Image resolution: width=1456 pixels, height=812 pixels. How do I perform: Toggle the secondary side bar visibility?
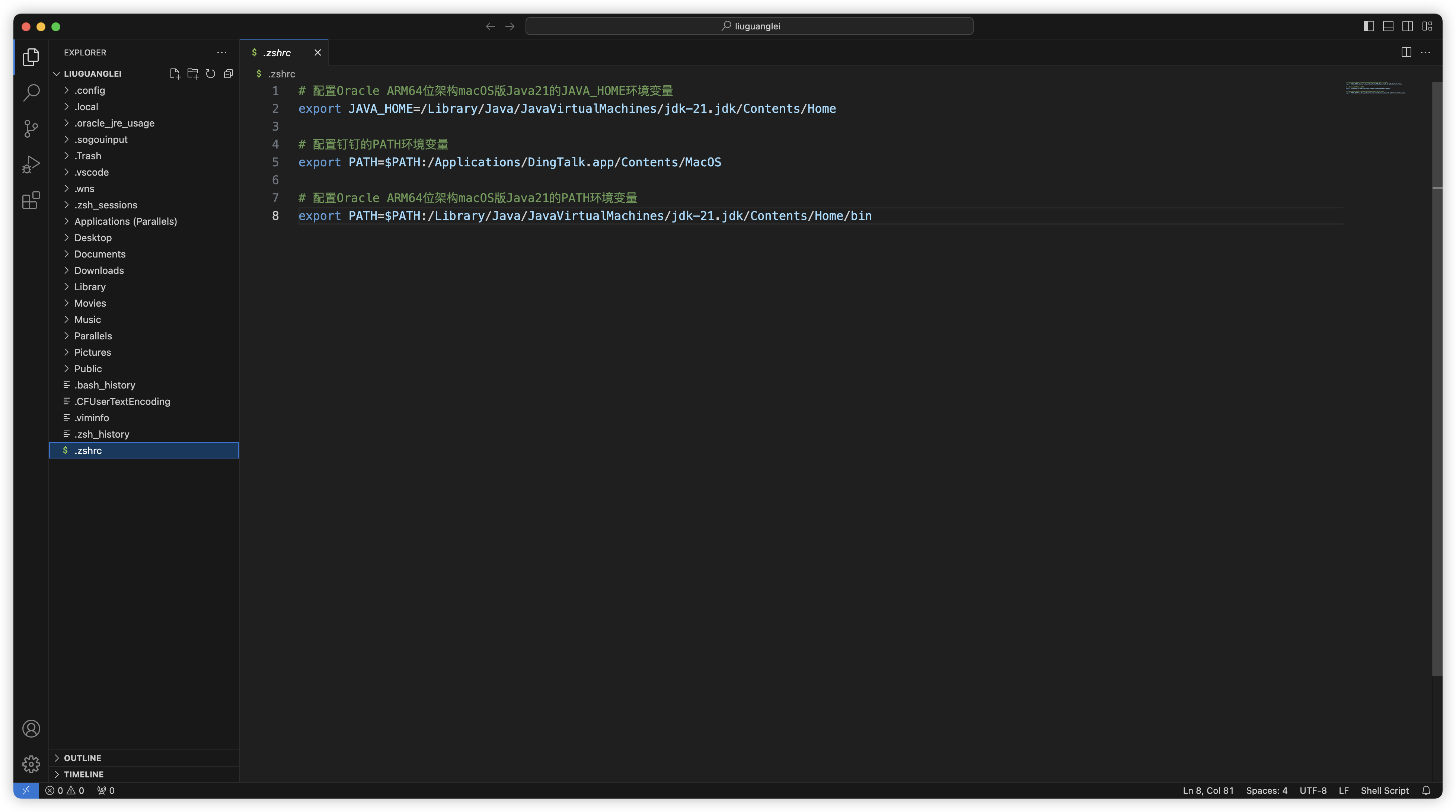[1407, 26]
